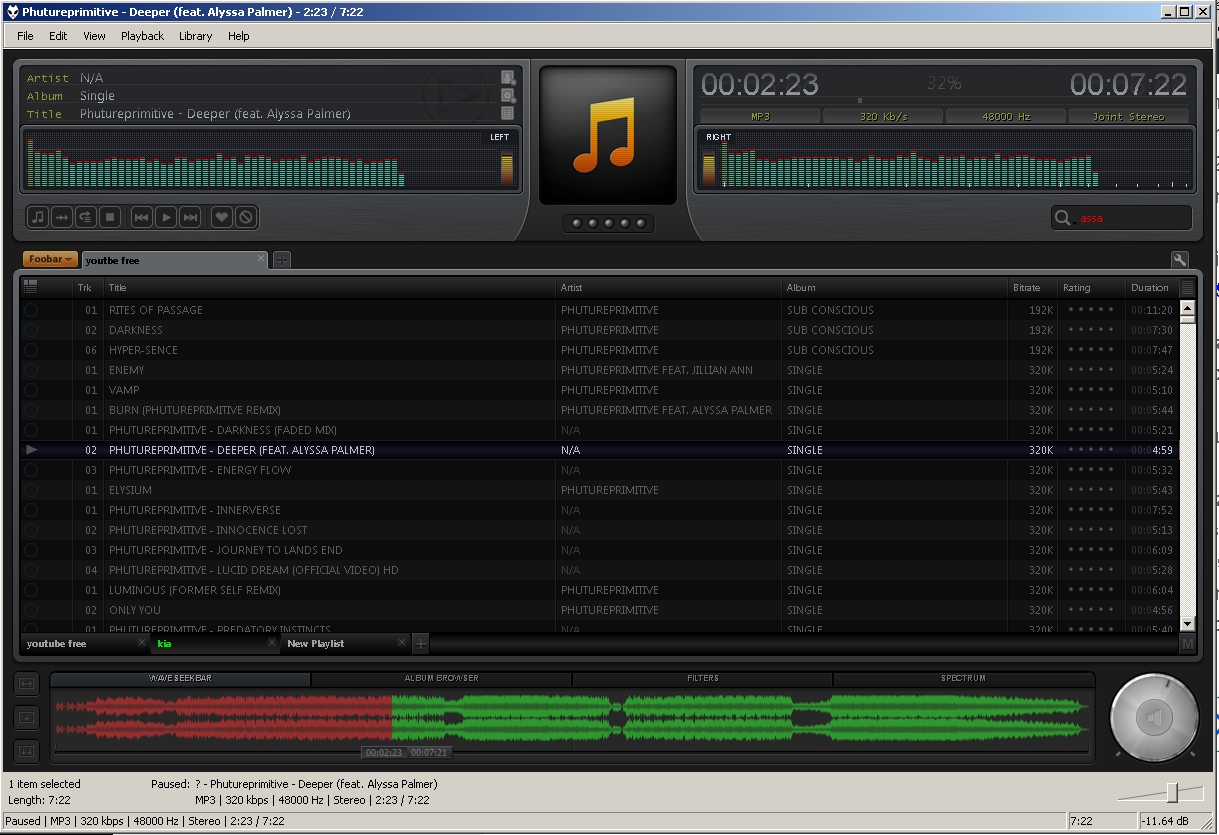Sort by the Duration column header
The image size is (1219, 835).
[1150, 287]
